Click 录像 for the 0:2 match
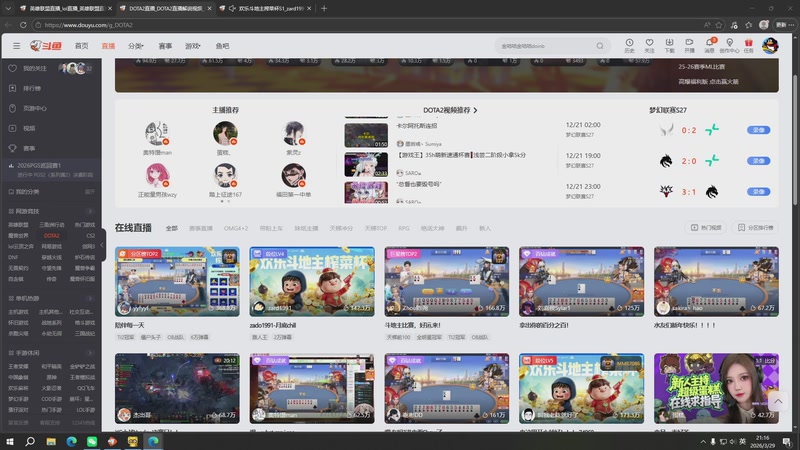The image size is (800, 450). pyautogui.click(x=759, y=130)
